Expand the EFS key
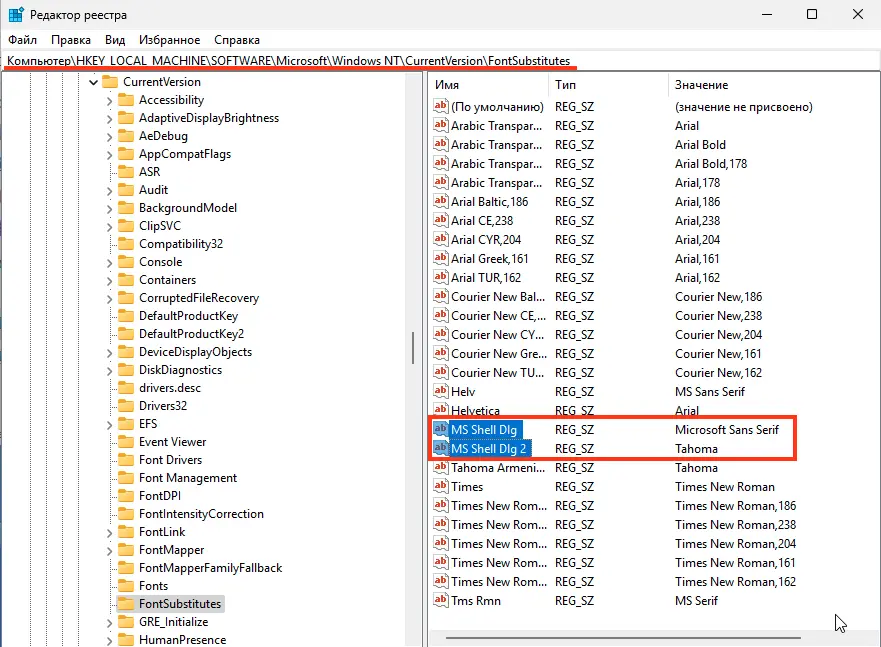 110,425
